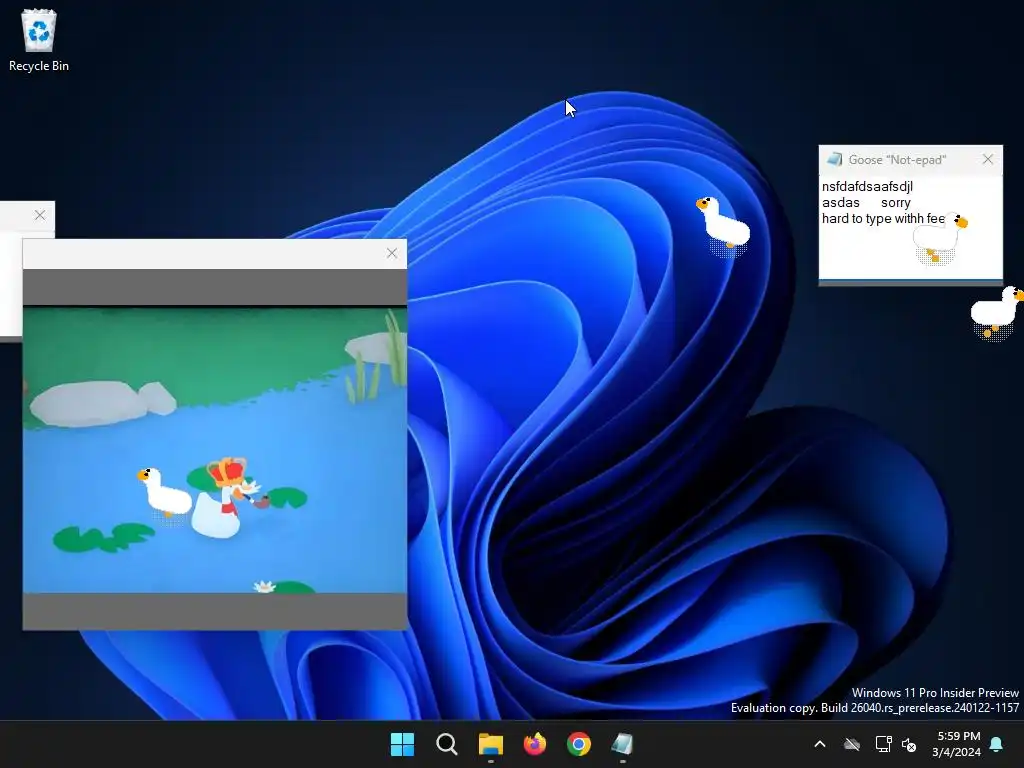Open the clock showing 5:59 PM

click(x=957, y=744)
